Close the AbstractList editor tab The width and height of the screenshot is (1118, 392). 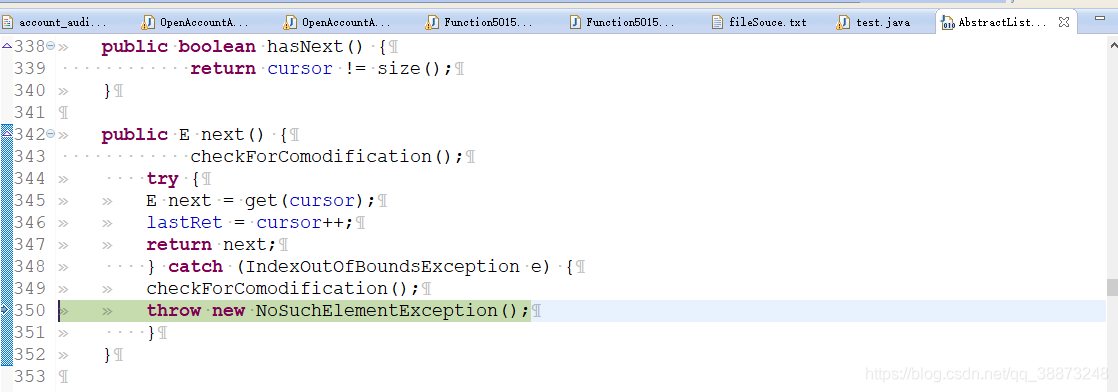[x=1064, y=22]
